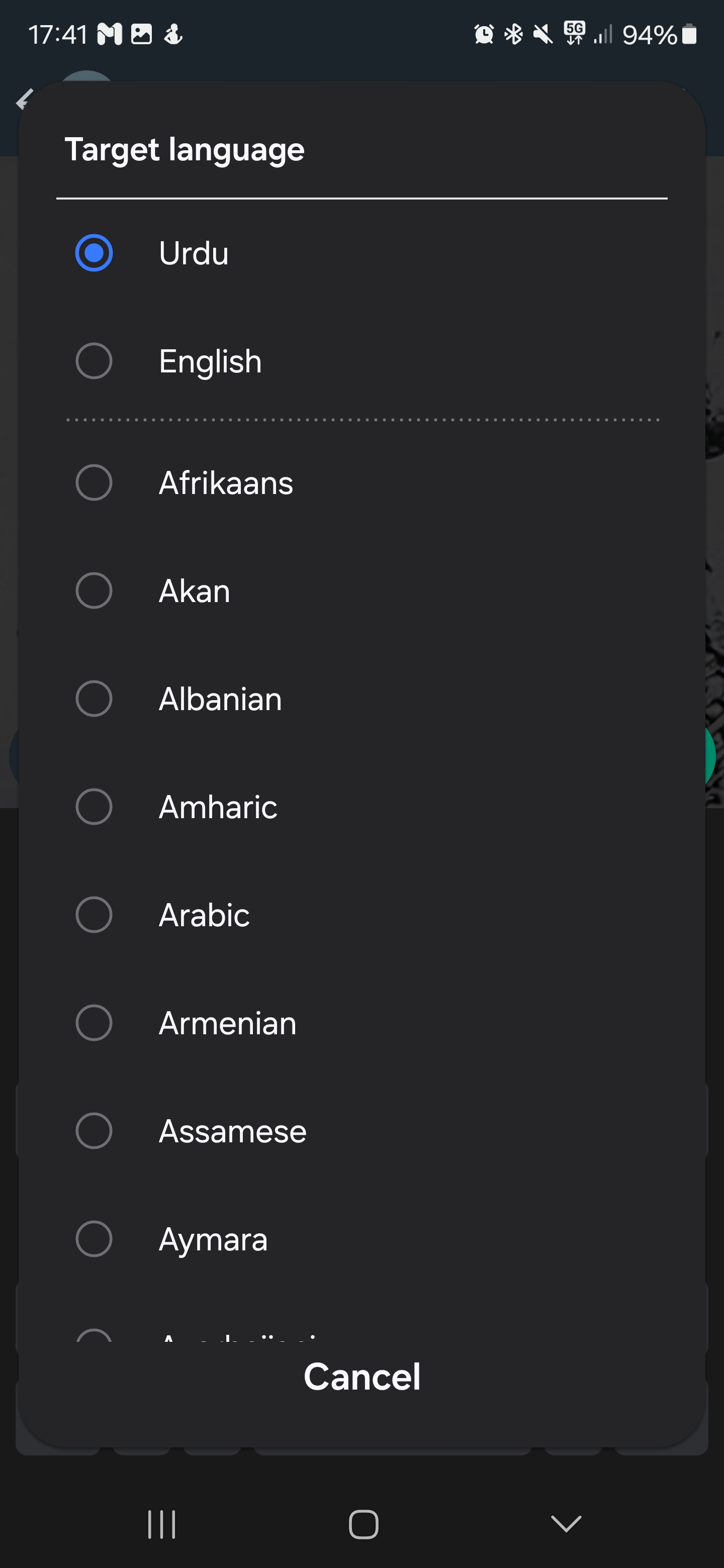
Task: Tap the 5G network indicator
Action: point(573,35)
